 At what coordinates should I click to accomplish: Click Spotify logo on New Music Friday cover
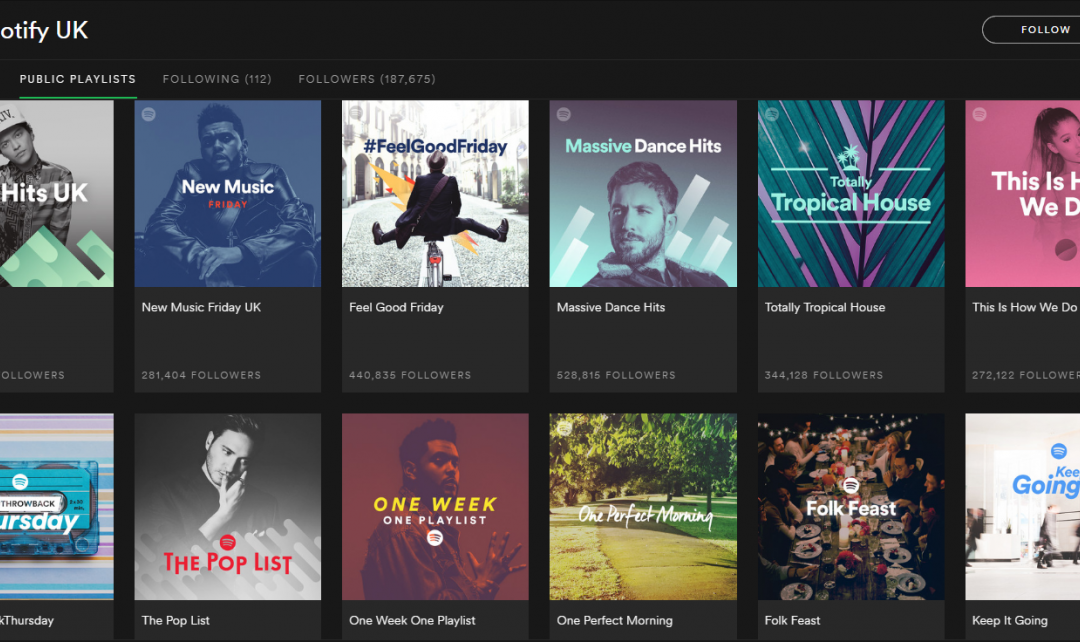pos(148,114)
